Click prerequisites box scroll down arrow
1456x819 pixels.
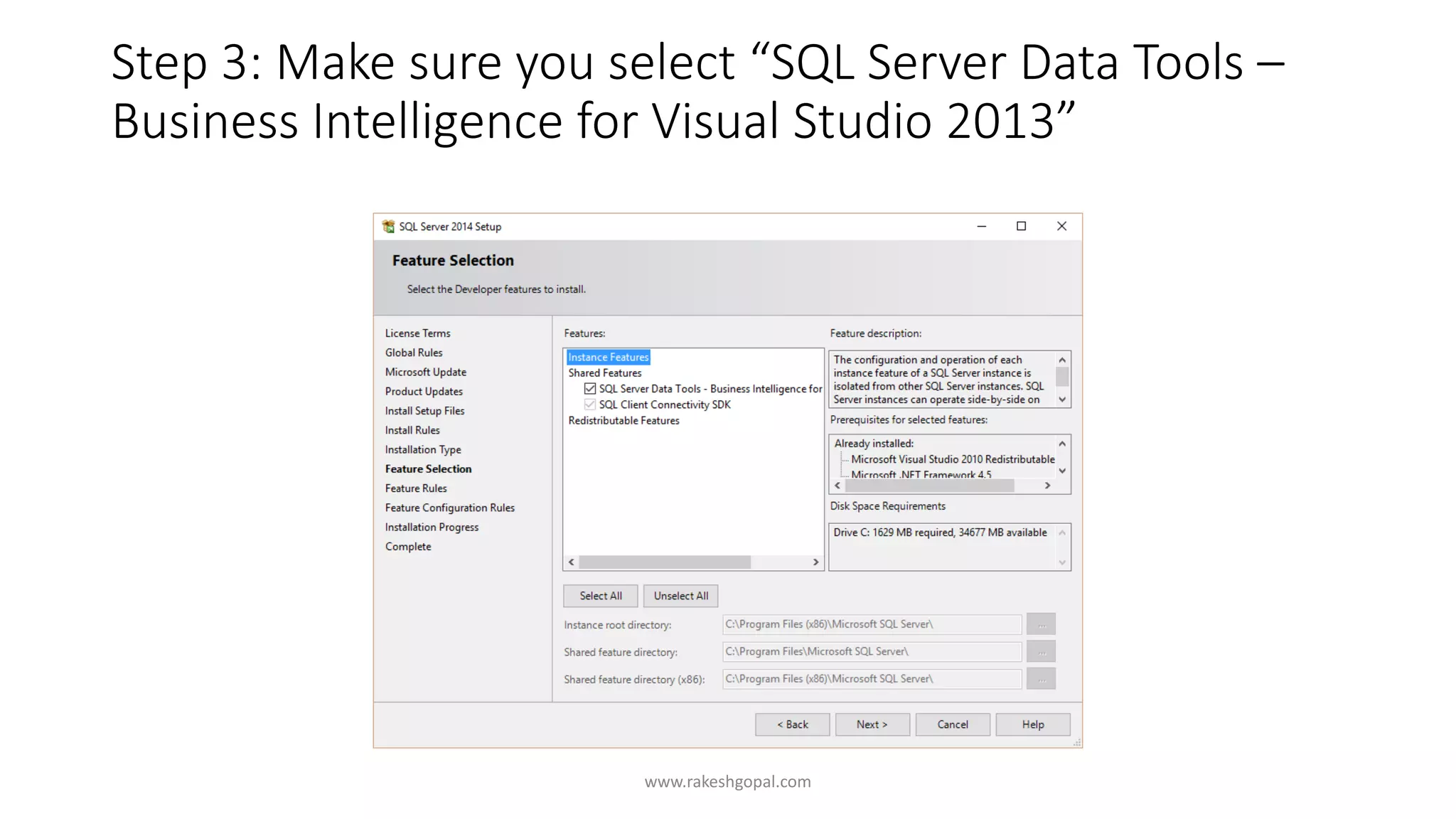(x=1062, y=471)
